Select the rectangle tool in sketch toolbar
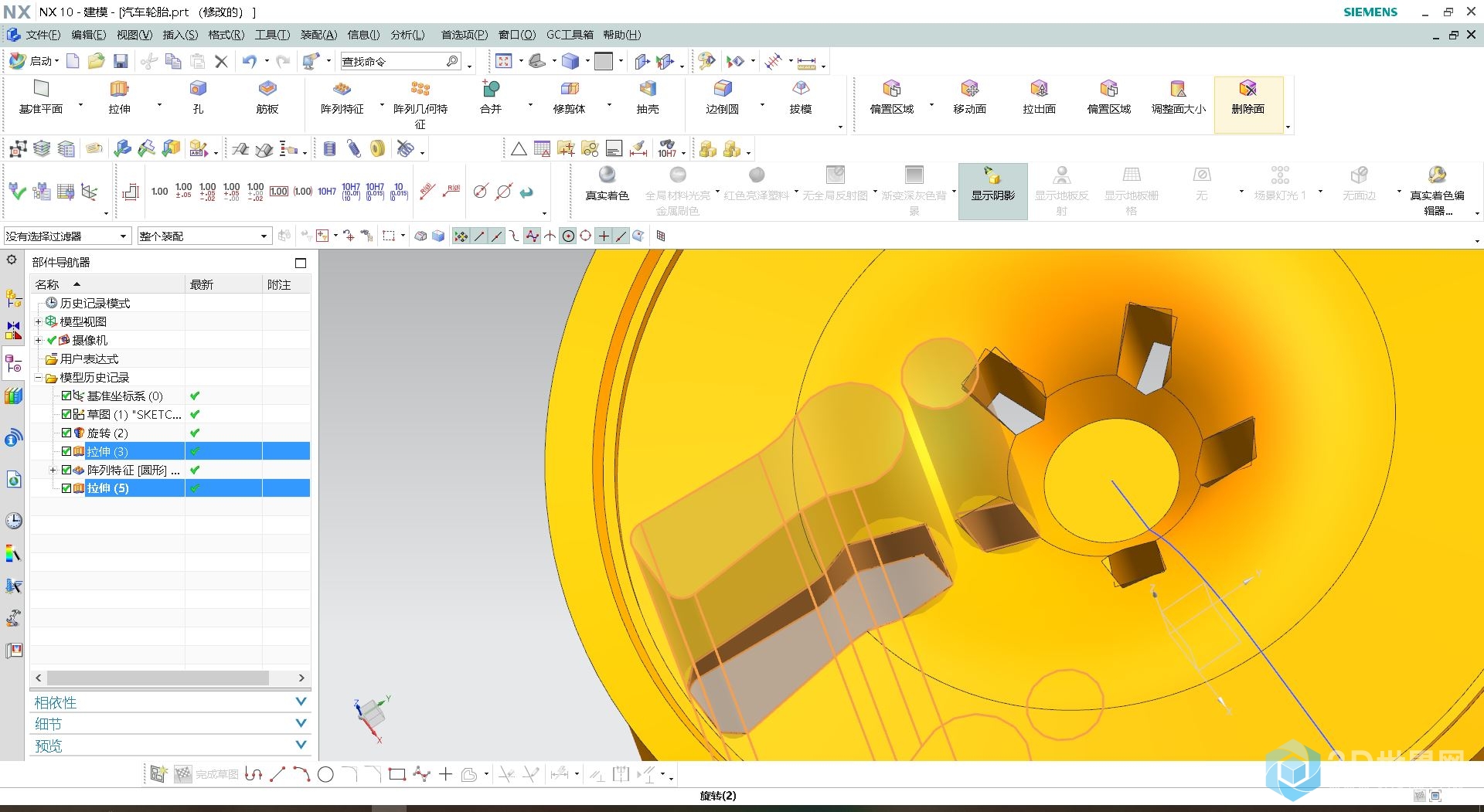This screenshot has height=812, width=1484. tap(397, 774)
